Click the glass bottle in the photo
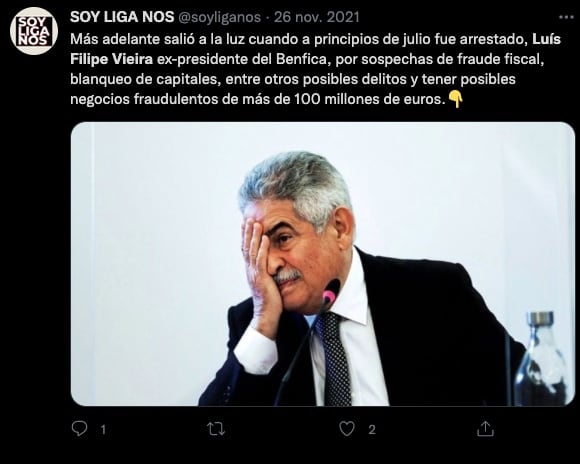This screenshot has height=464, width=580. pyautogui.click(x=542, y=359)
